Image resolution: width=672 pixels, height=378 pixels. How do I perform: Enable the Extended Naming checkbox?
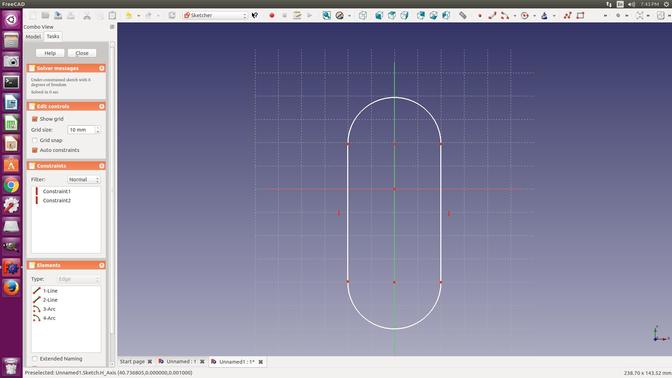(x=35, y=359)
